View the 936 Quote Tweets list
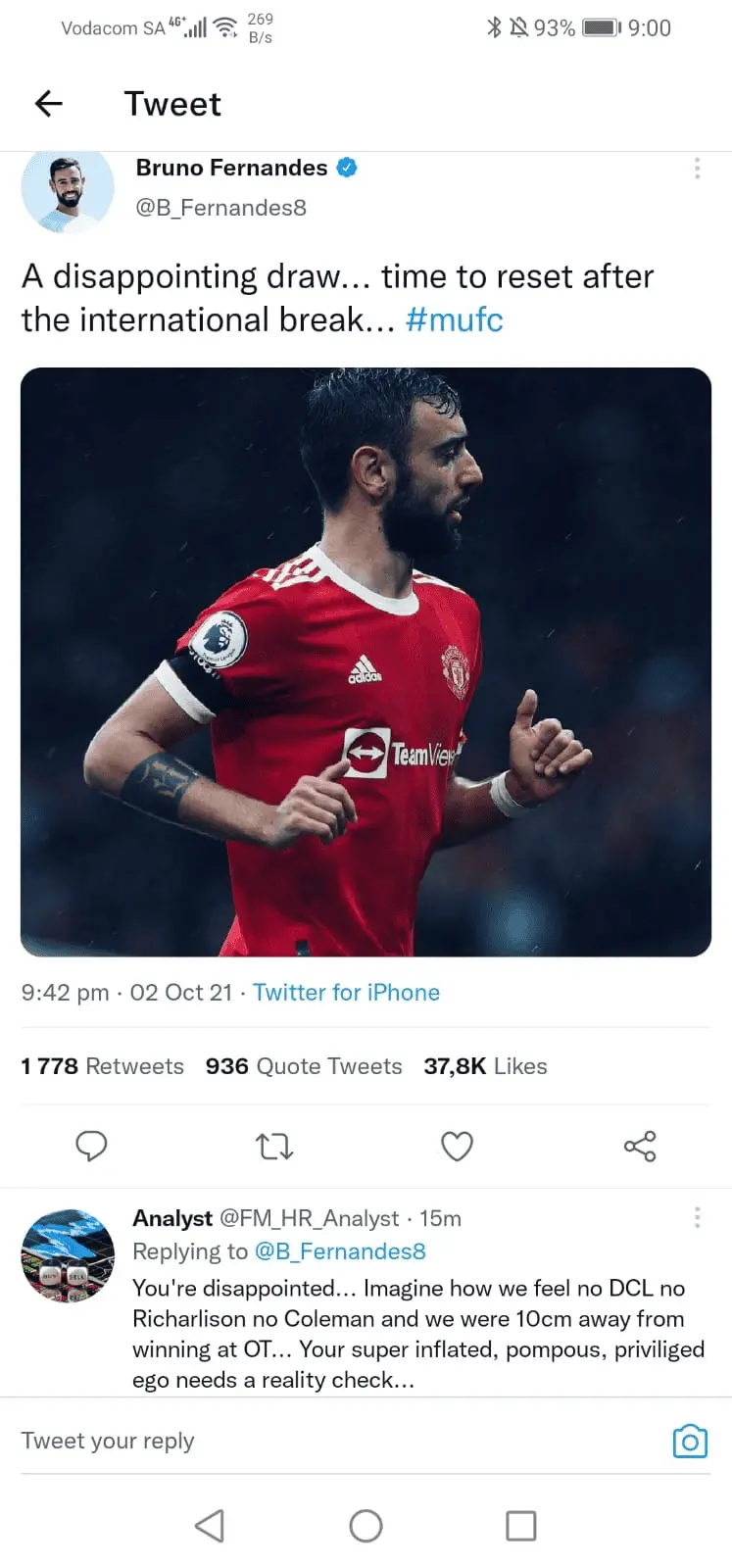This screenshot has height=1568, width=732. pyautogui.click(x=304, y=1066)
